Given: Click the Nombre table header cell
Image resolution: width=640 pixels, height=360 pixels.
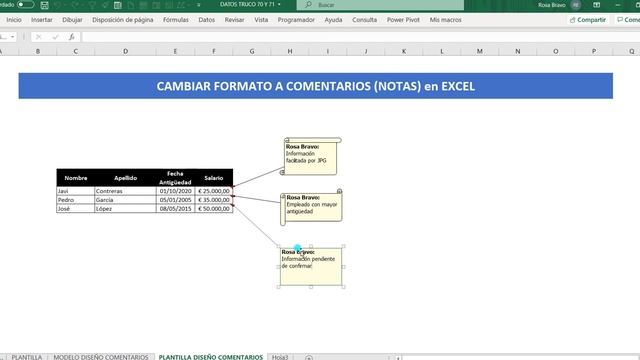Looking at the screenshot, I should pyautogui.click(x=76, y=178).
